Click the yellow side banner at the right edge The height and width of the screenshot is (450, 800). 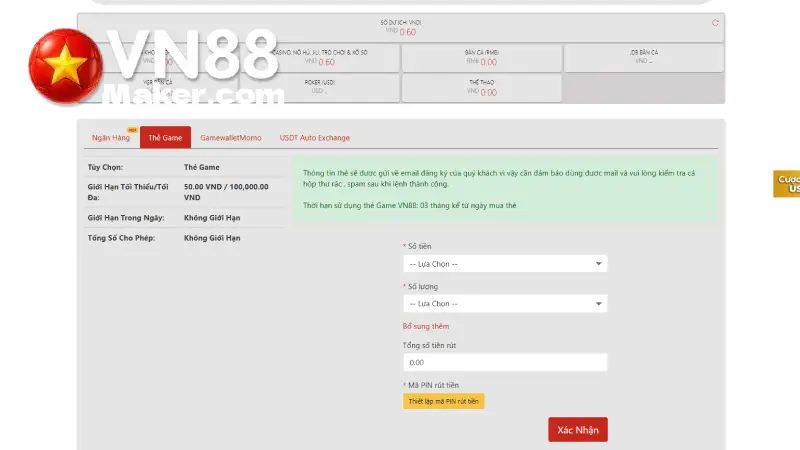click(787, 184)
